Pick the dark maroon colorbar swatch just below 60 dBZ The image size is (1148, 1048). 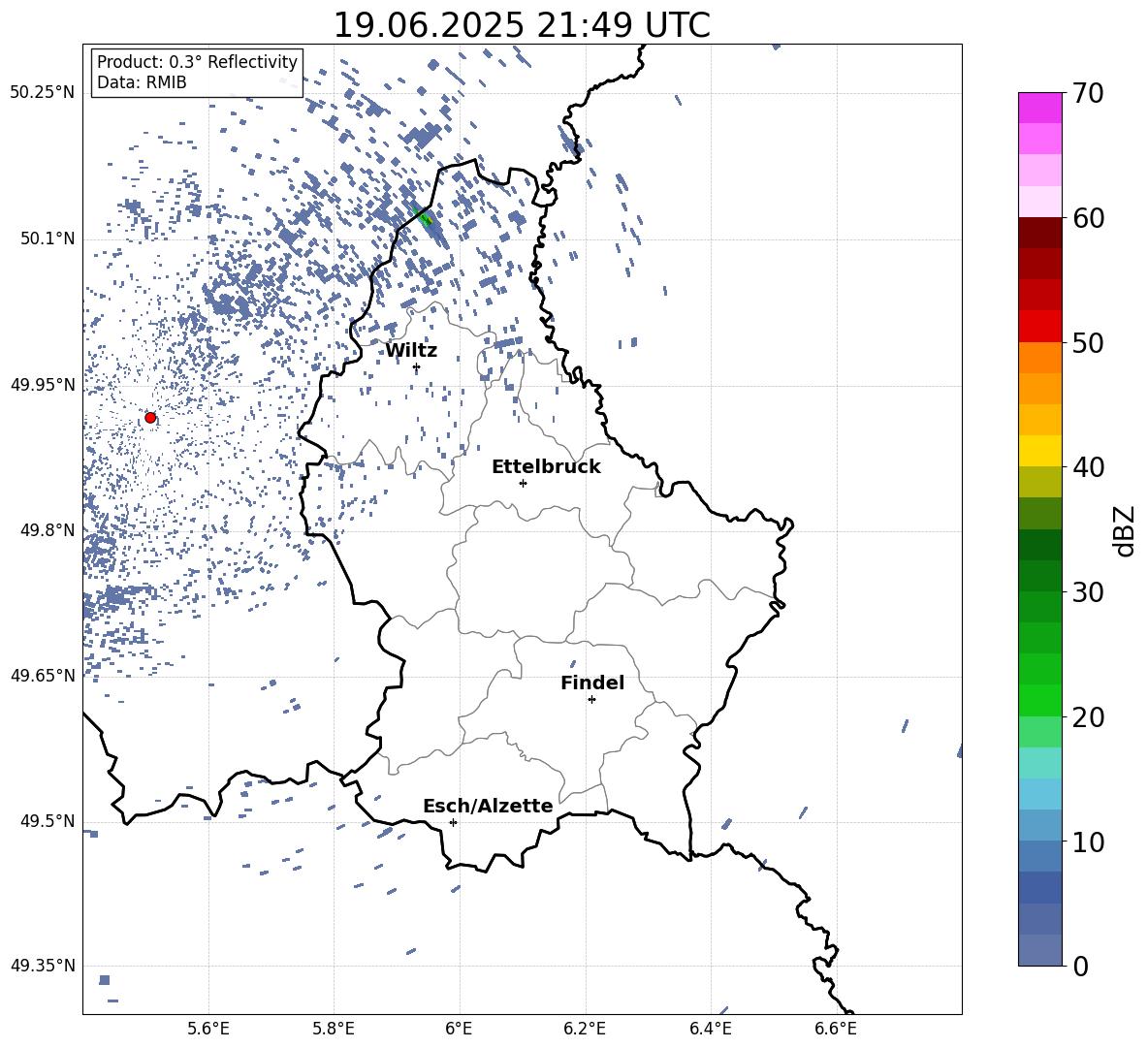coord(1040,233)
